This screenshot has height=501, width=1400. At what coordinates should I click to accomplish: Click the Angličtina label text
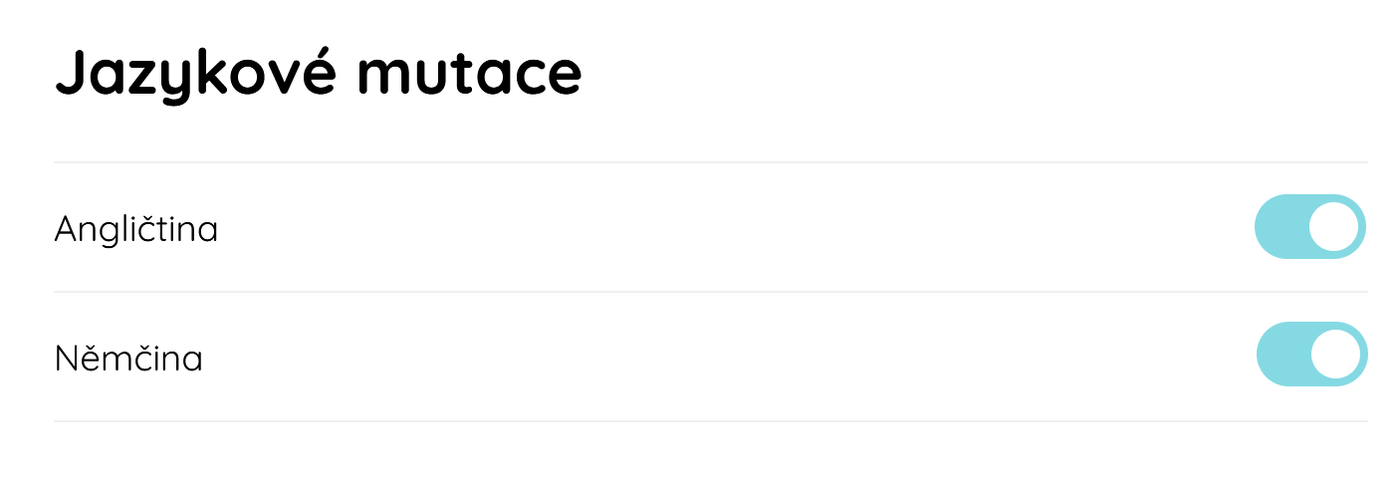coord(136,229)
